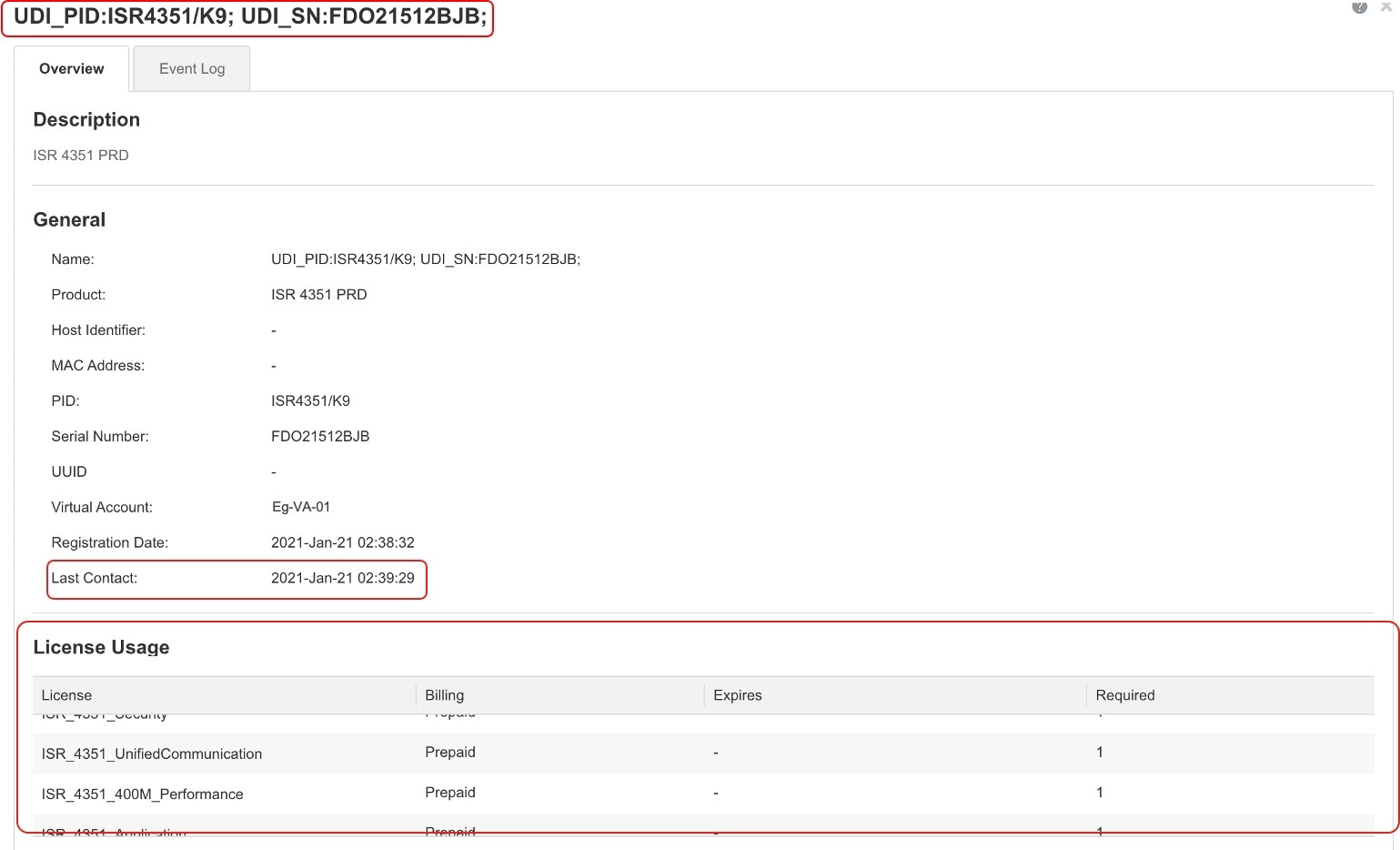Select Registration Date value 02:38:32
This screenshot has height=850, width=1400.
pos(343,542)
